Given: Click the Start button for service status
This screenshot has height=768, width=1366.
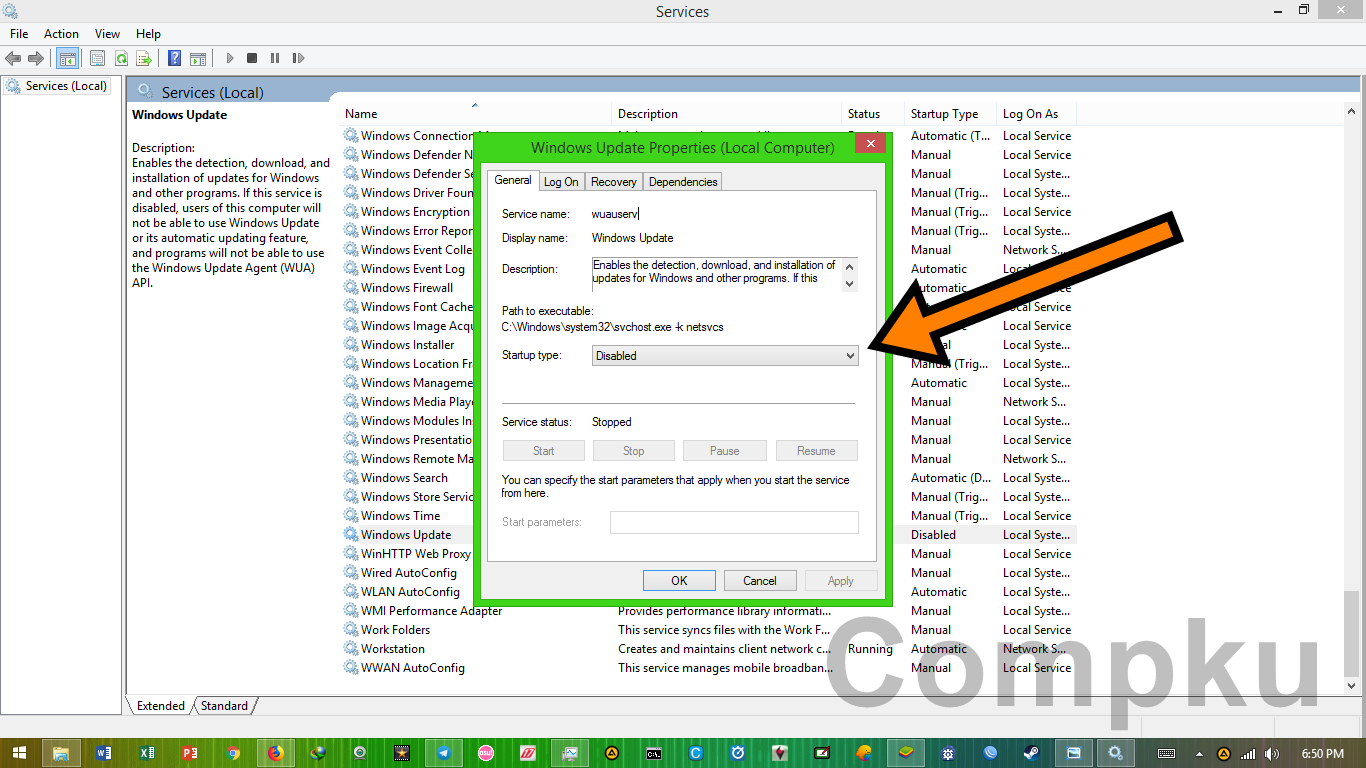Looking at the screenshot, I should tap(544, 451).
